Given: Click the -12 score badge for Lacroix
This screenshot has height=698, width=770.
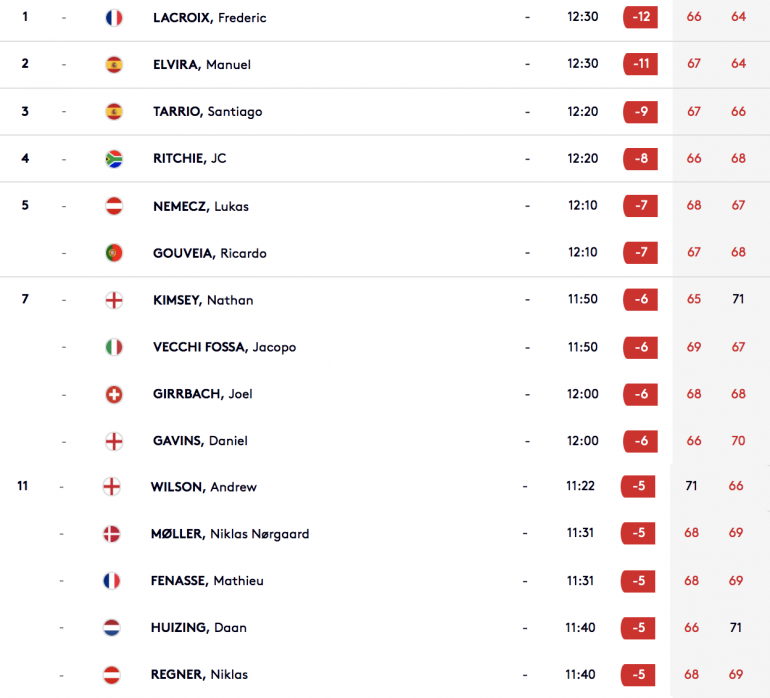Looking at the screenshot, I should click(640, 17).
